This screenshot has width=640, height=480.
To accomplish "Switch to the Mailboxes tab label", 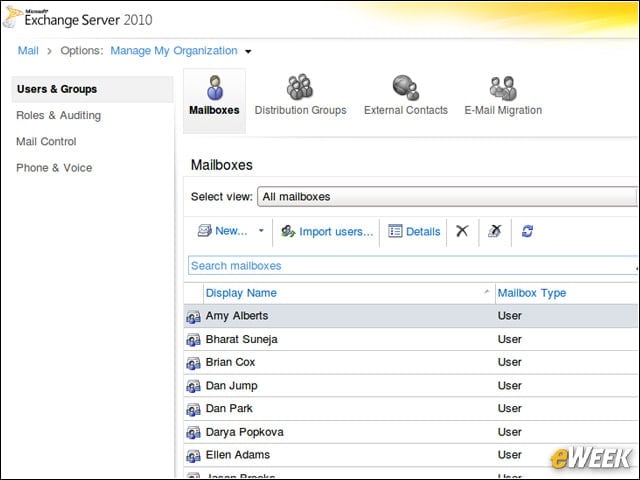I will tap(214, 110).
